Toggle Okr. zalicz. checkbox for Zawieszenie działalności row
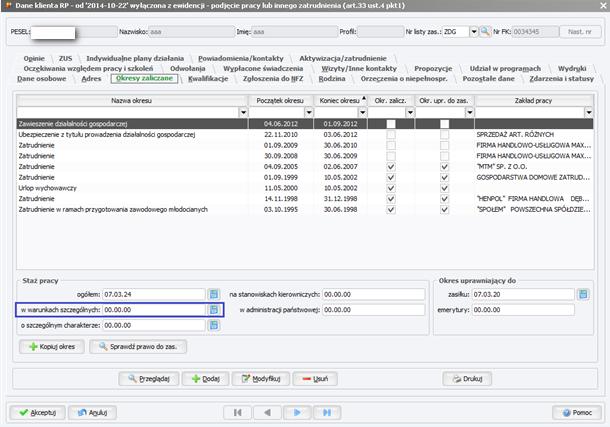 pos(391,124)
